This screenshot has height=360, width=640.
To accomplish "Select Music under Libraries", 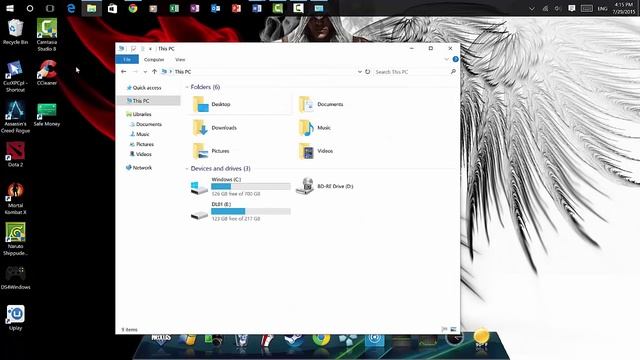I will coord(140,134).
